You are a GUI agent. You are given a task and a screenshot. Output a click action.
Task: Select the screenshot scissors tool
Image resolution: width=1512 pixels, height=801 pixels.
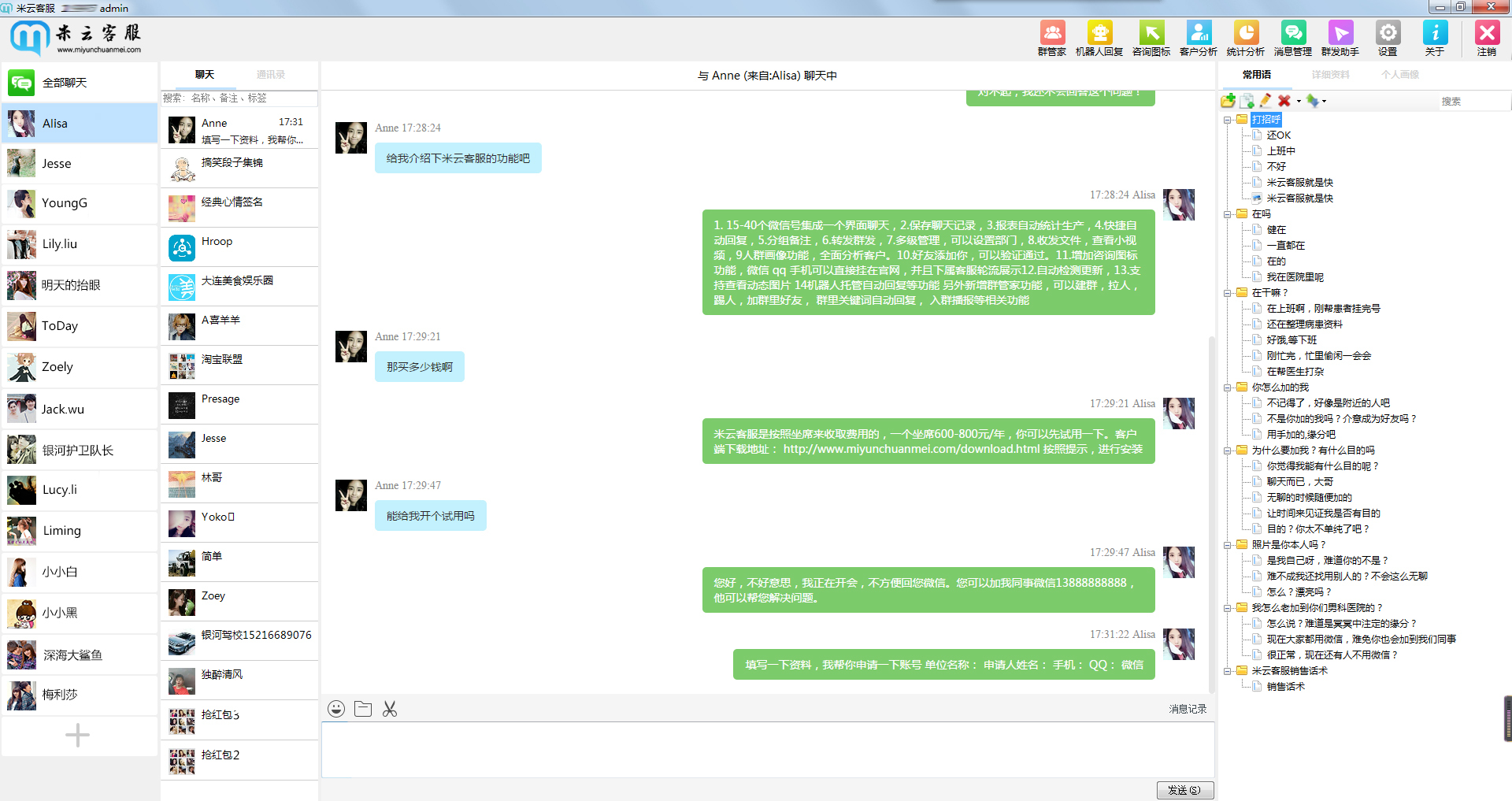coord(389,708)
